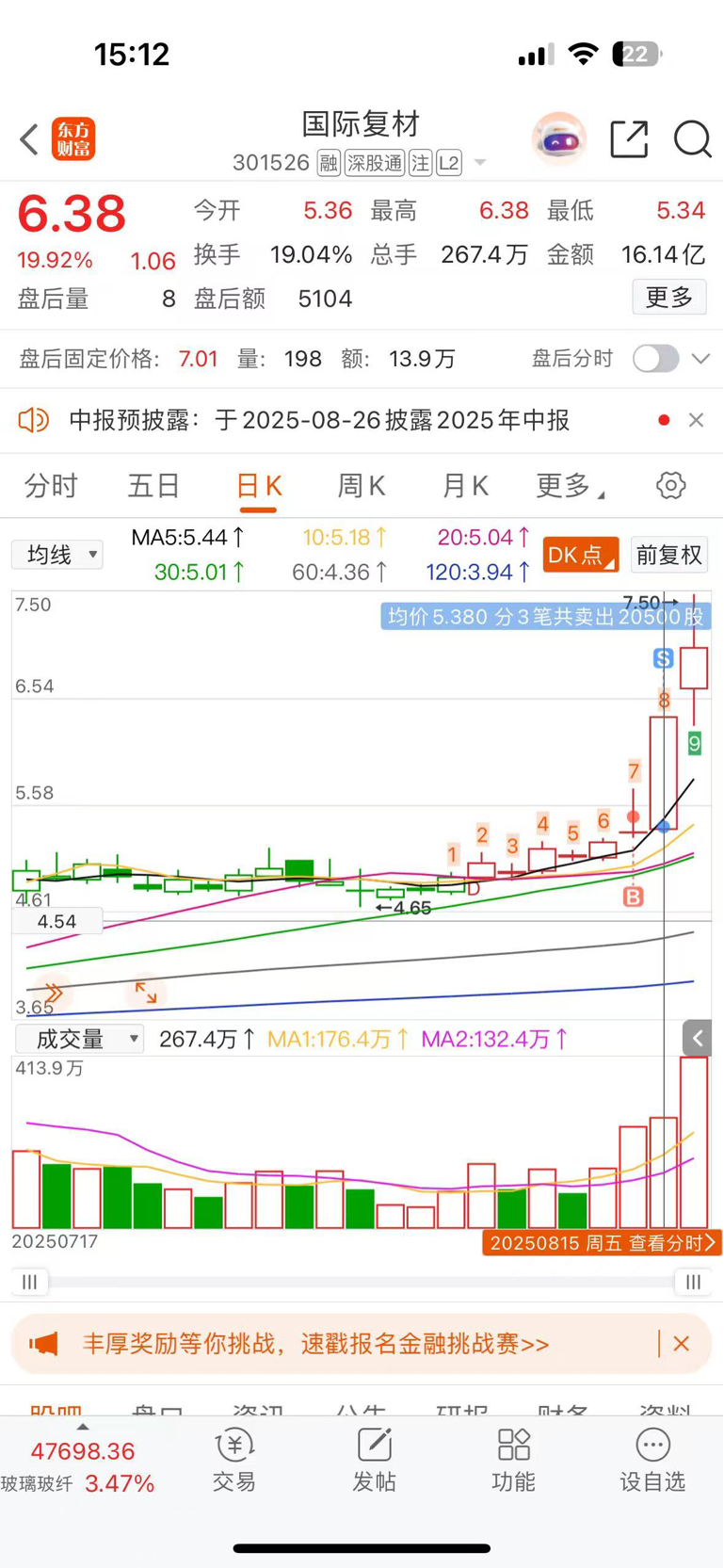Toggle the 盘后分时 switch

[x=655, y=359]
